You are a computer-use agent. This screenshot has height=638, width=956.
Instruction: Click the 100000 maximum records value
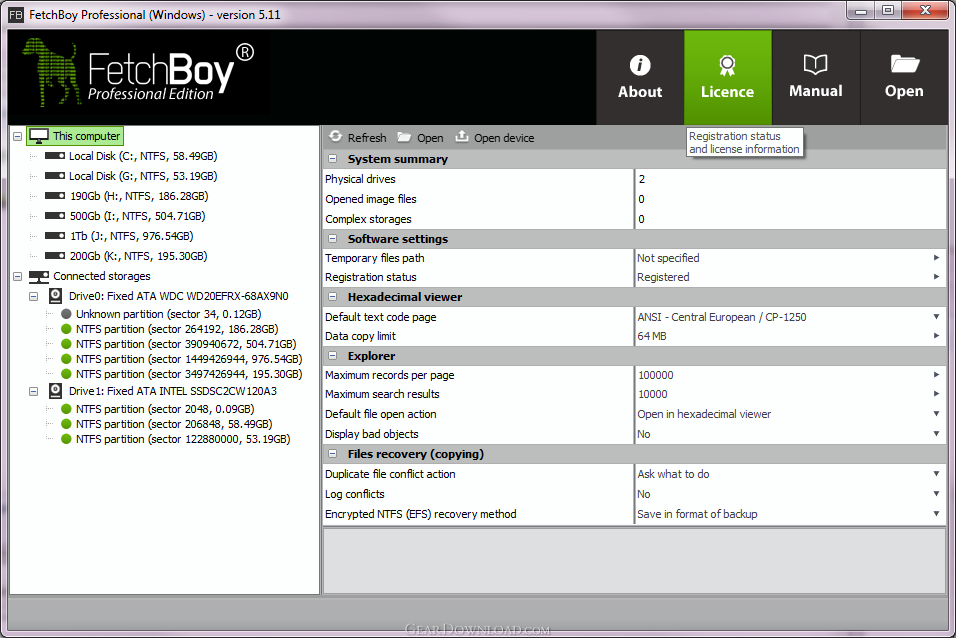tap(655, 375)
